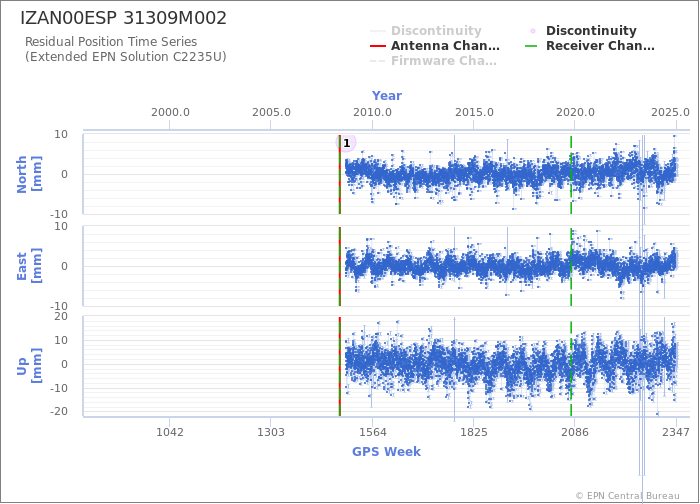Click the East [mm] axis label
This screenshot has height=504, width=700.
[x=29, y=266]
